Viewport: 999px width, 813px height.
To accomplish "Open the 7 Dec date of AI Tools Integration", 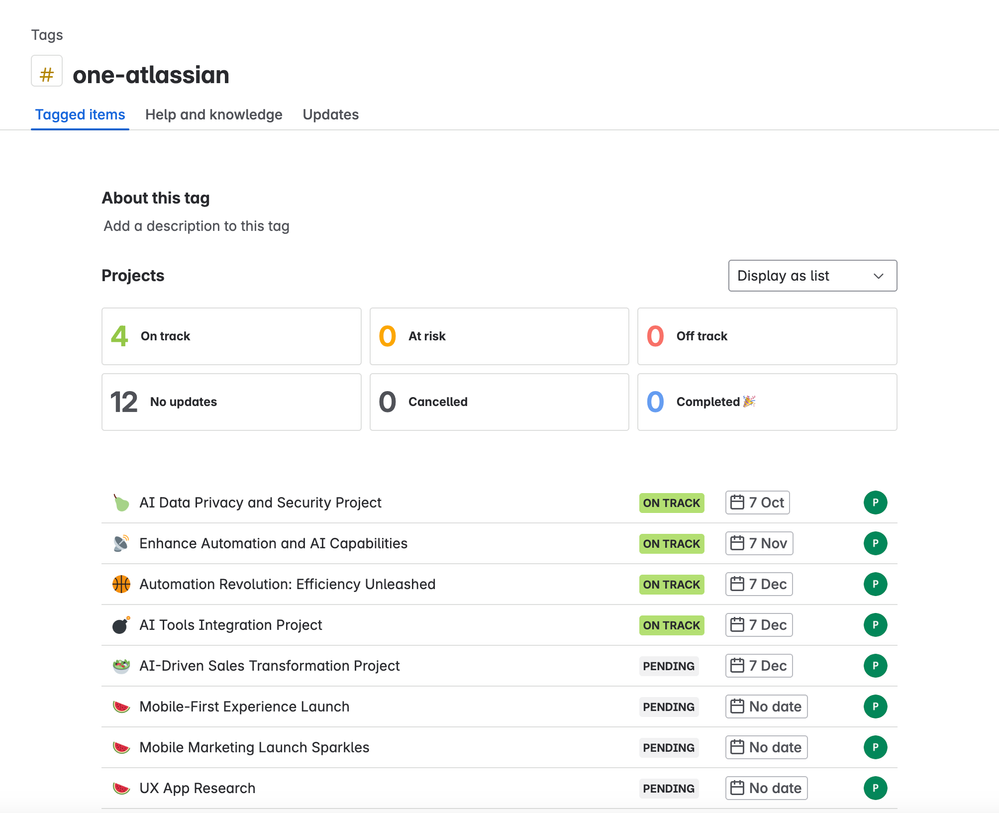I will coord(759,625).
